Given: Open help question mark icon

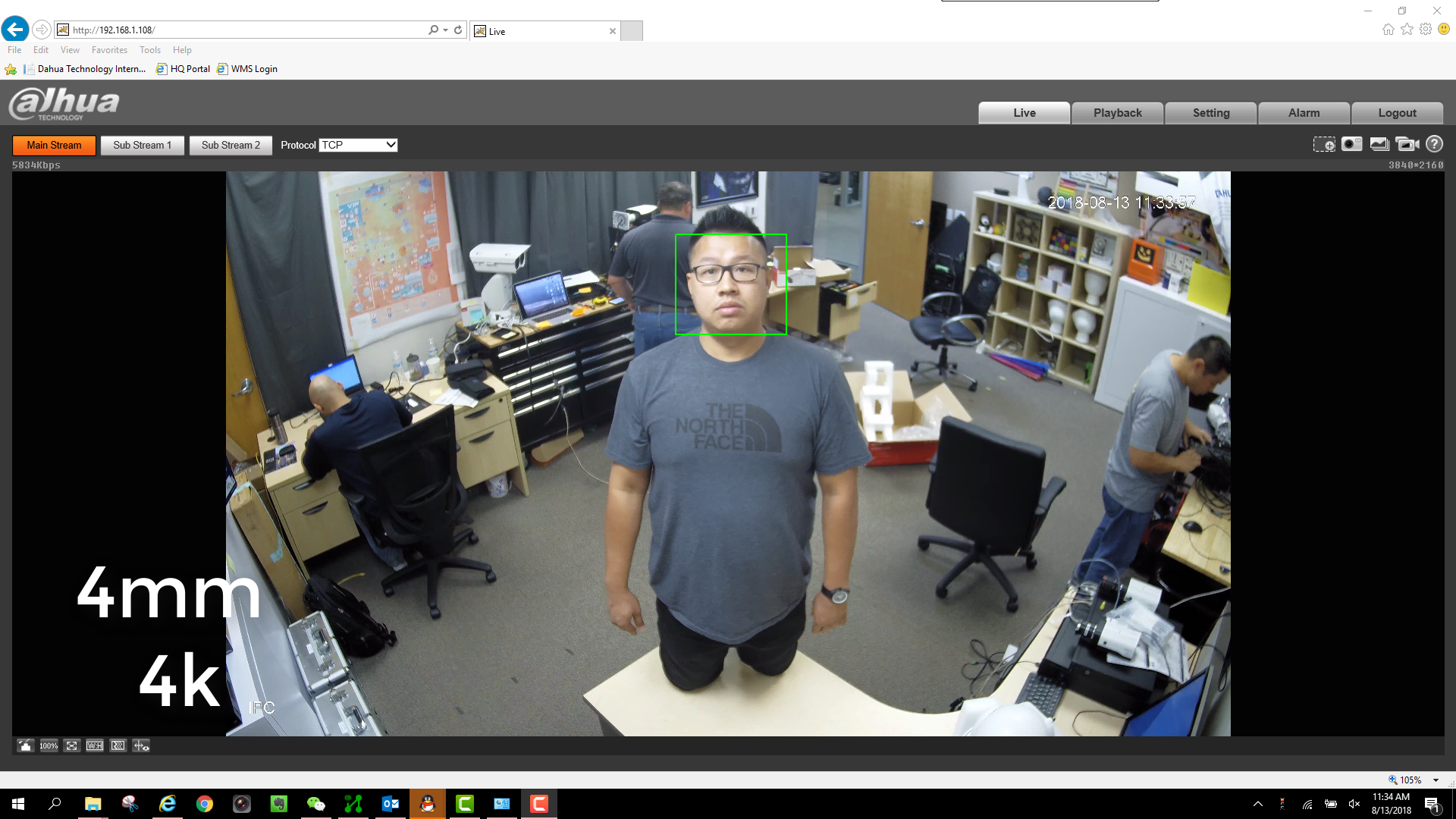Looking at the screenshot, I should click(1434, 144).
